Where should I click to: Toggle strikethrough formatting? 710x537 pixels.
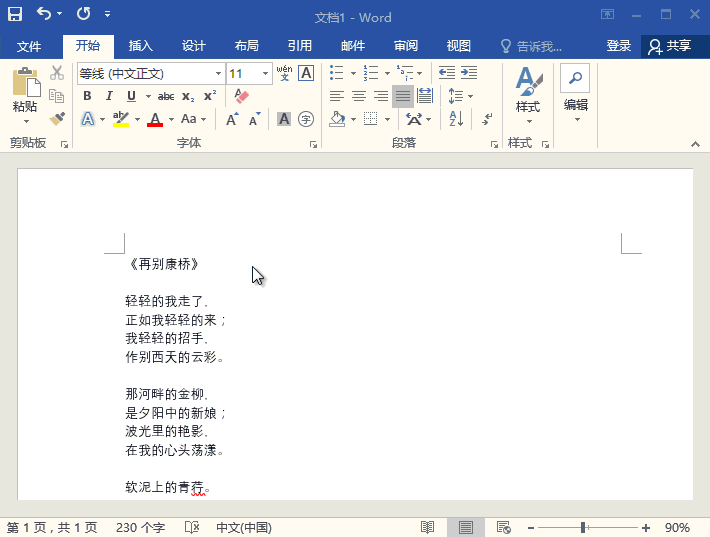click(166, 96)
